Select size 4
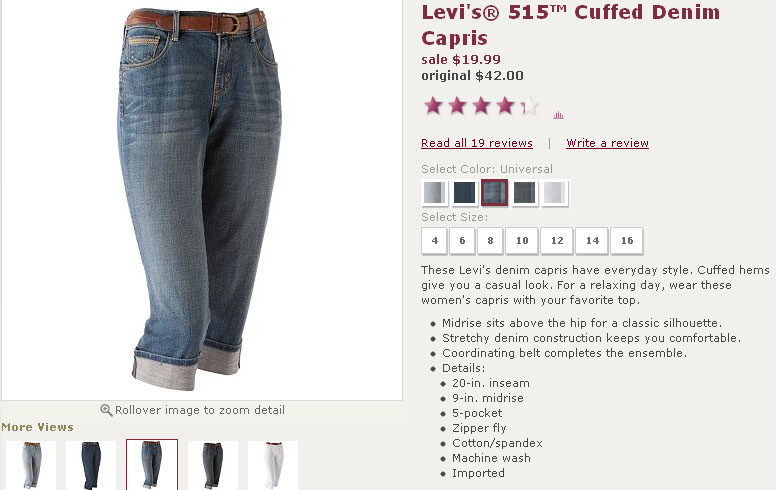This screenshot has height=490, width=776. 434,241
